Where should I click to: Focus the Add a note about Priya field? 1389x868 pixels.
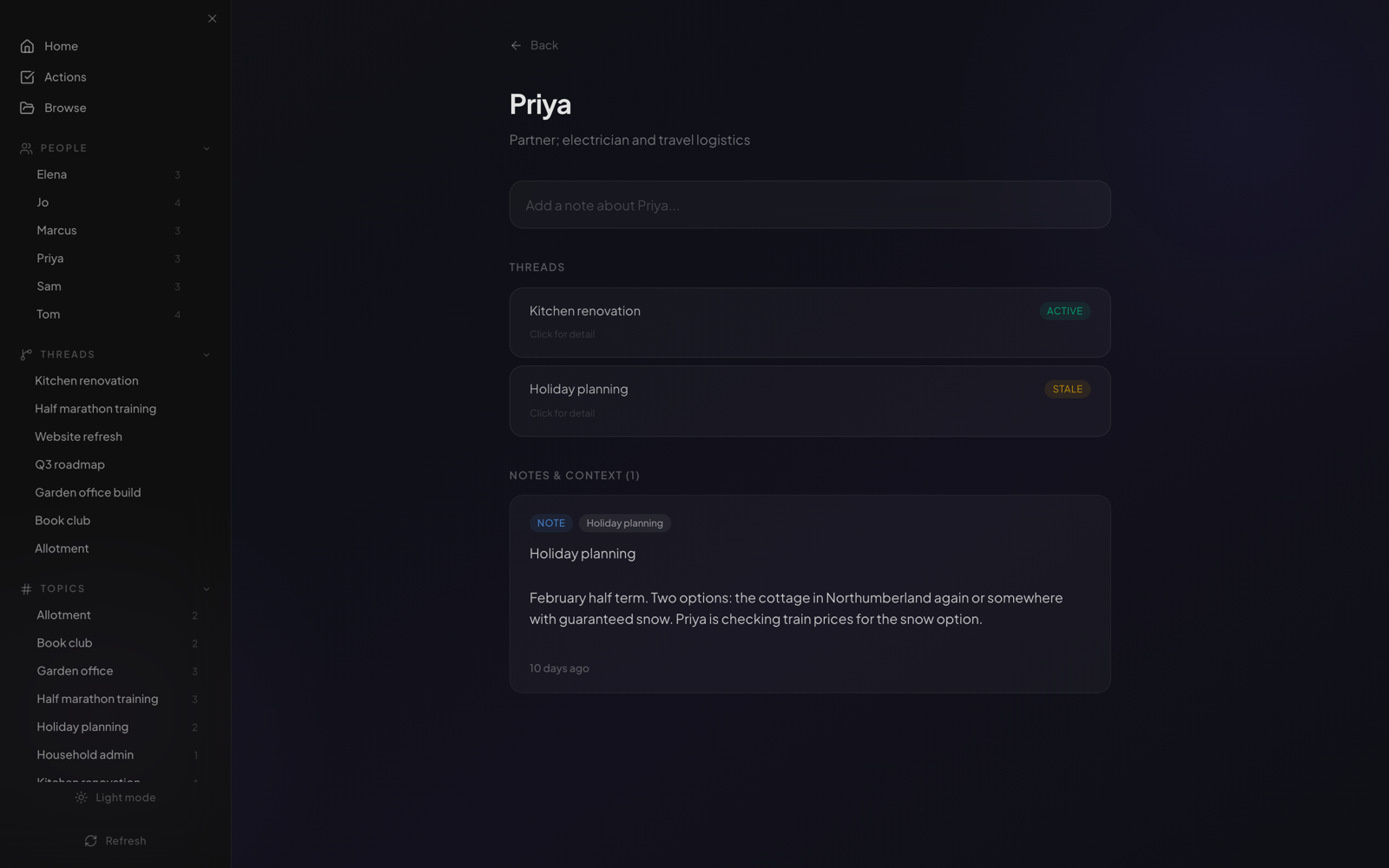810,205
